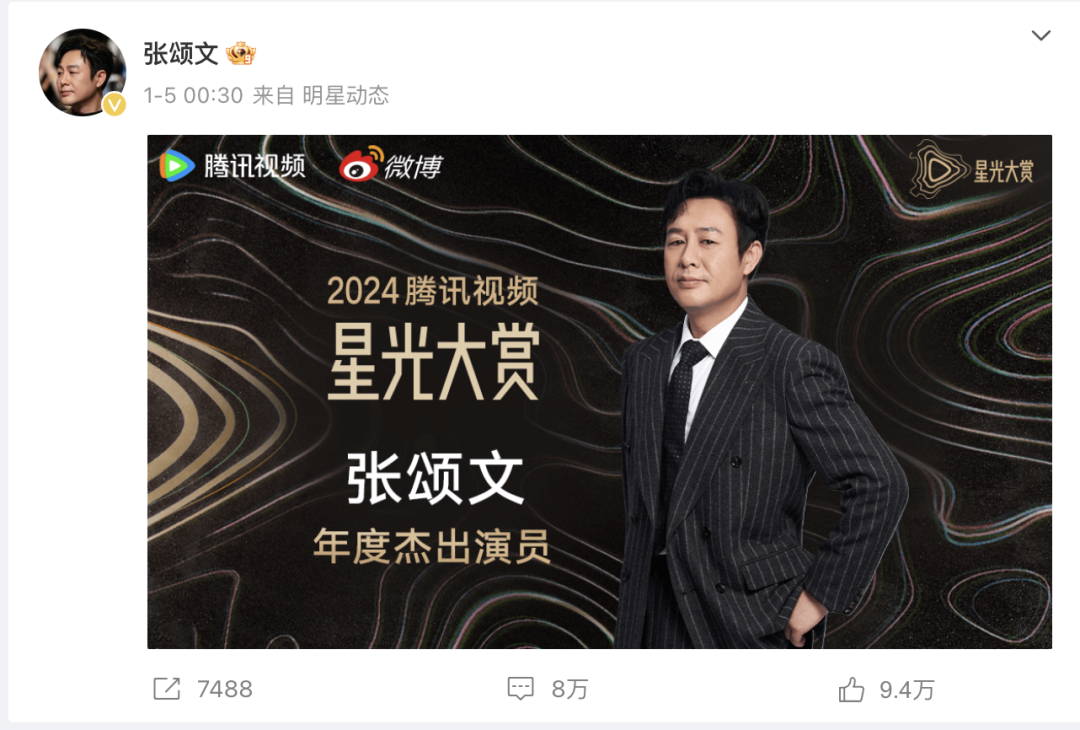Click the 微博 eye logo in image
The width and height of the screenshot is (1080, 730).
391,165
